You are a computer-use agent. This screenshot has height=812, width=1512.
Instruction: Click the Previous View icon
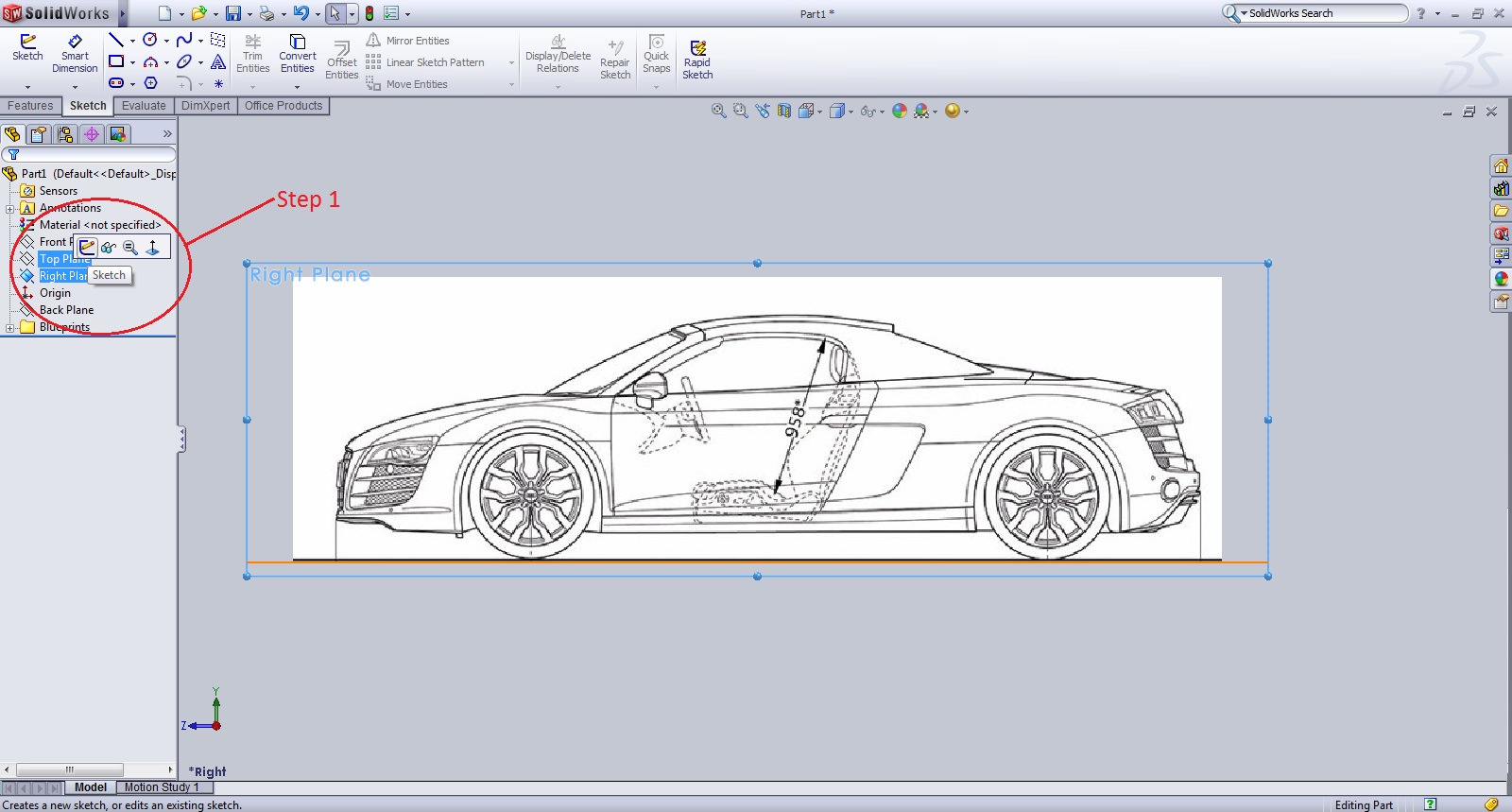pos(762,111)
